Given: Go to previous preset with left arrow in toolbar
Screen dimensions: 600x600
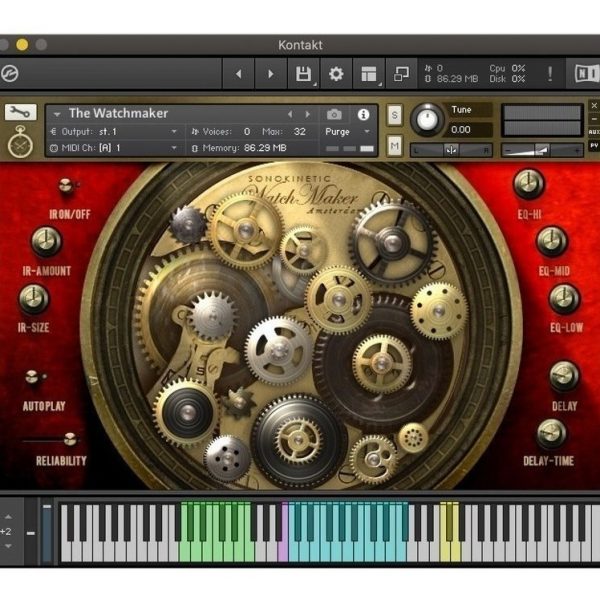Looking at the screenshot, I should coord(238,73).
